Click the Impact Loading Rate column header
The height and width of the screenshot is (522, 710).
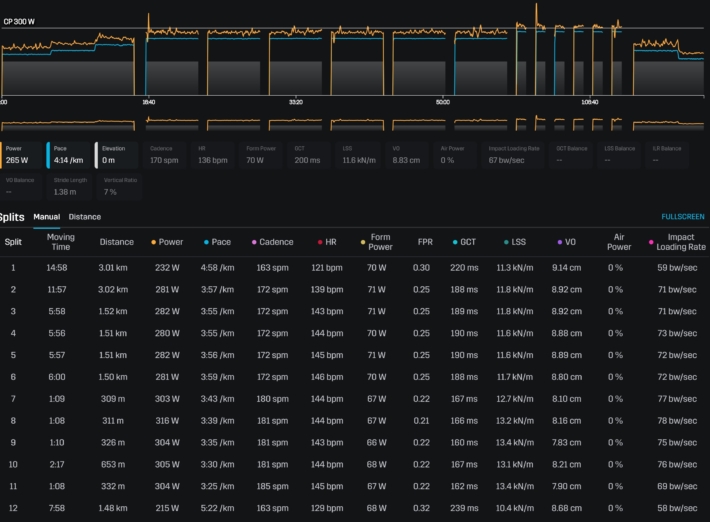point(680,241)
